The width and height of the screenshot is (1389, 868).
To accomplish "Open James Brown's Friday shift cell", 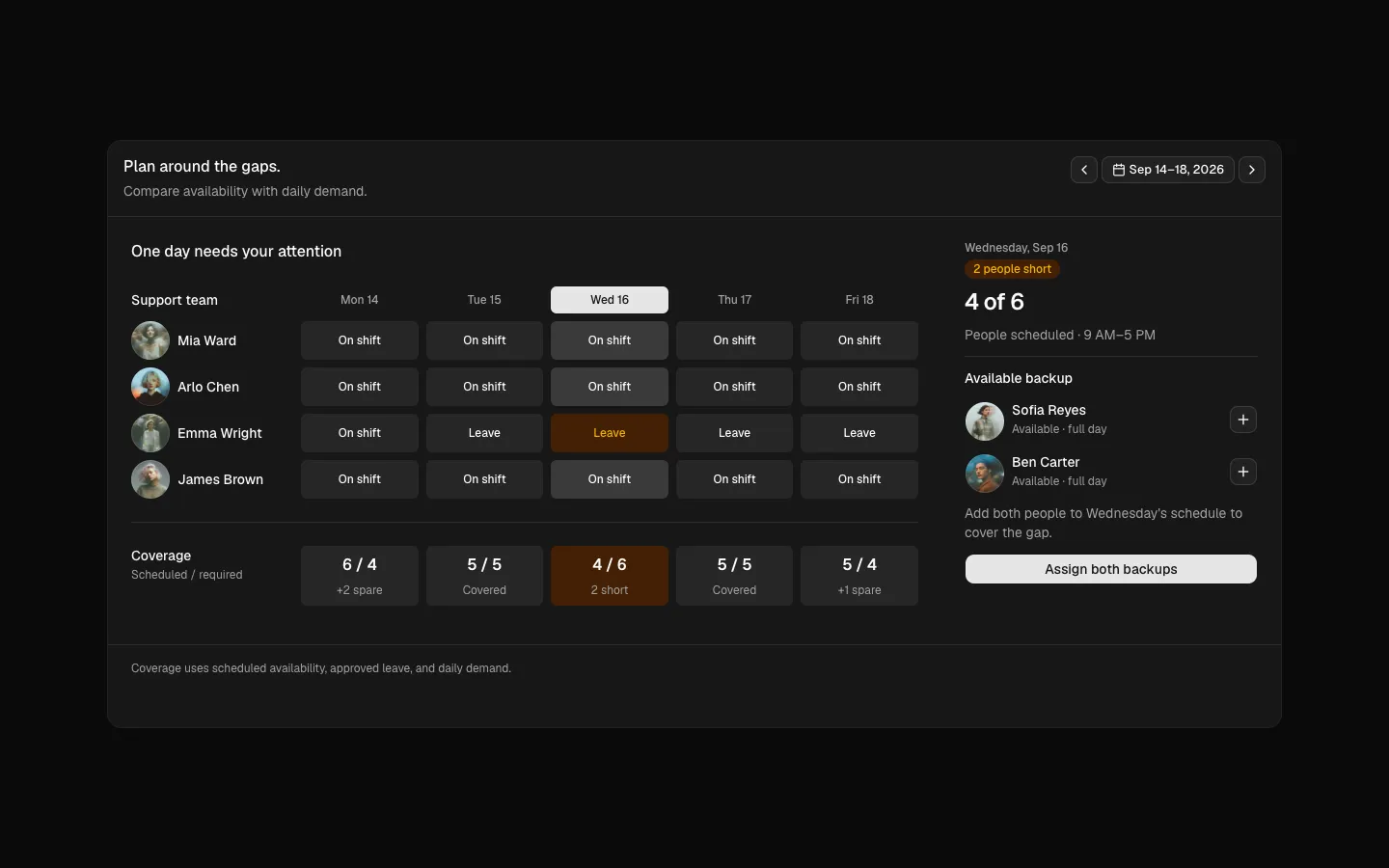I will click(x=859, y=479).
